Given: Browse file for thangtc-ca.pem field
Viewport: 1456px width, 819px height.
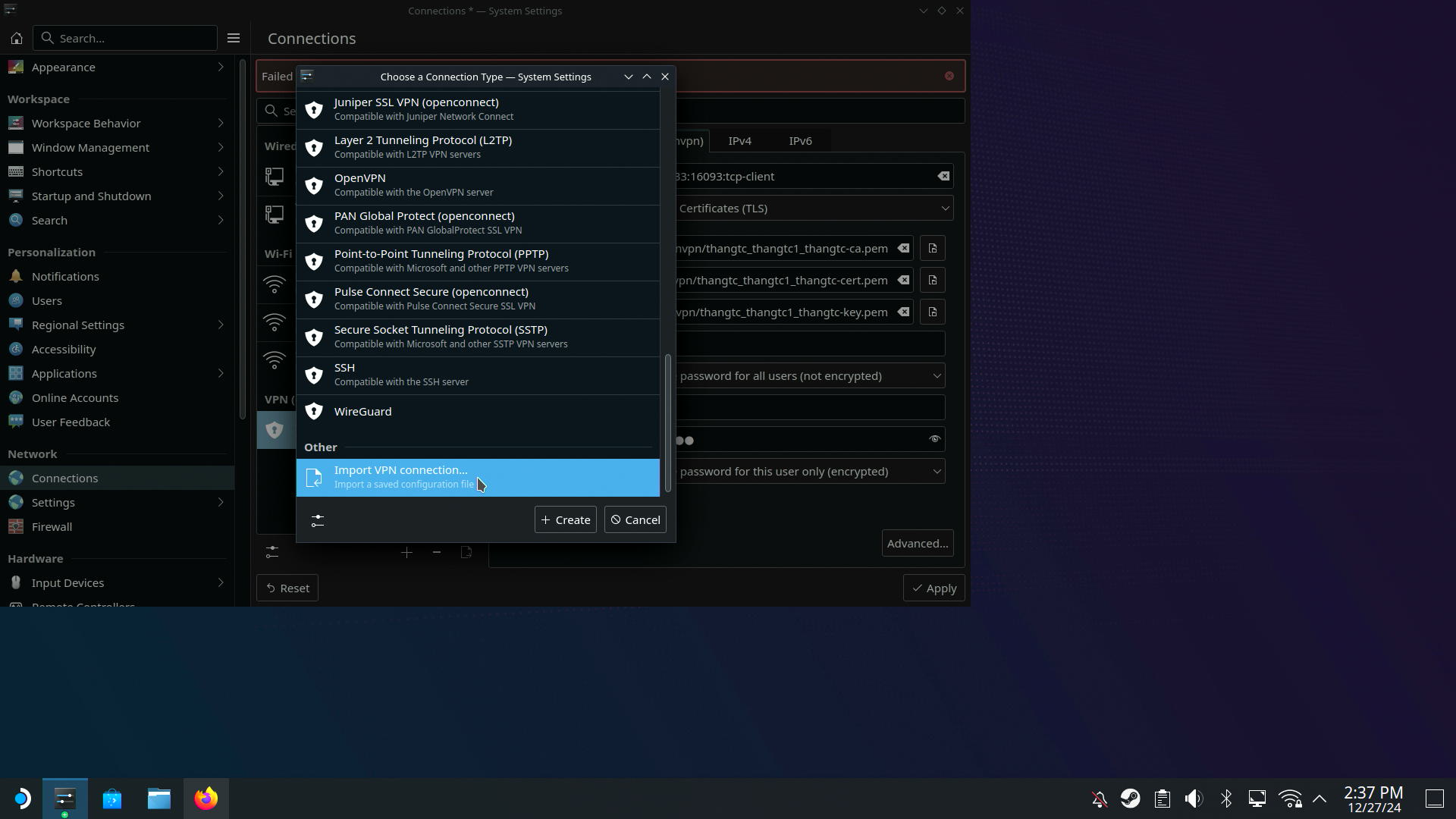Looking at the screenshot, I should (x=933, y=248).
